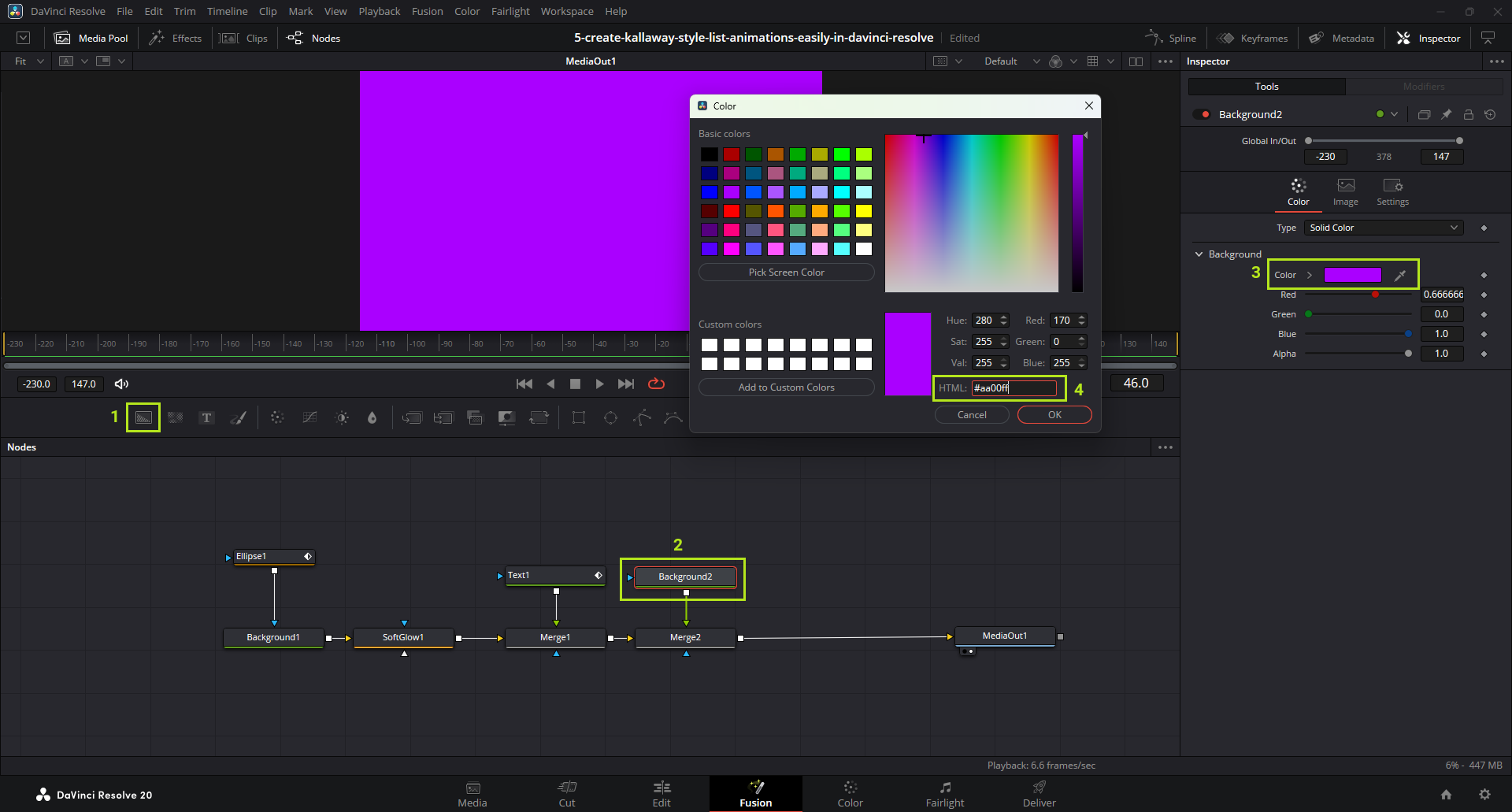Open the Fusion menu
This screenshot has height=812, width=1512.
[x=427, y=11]
